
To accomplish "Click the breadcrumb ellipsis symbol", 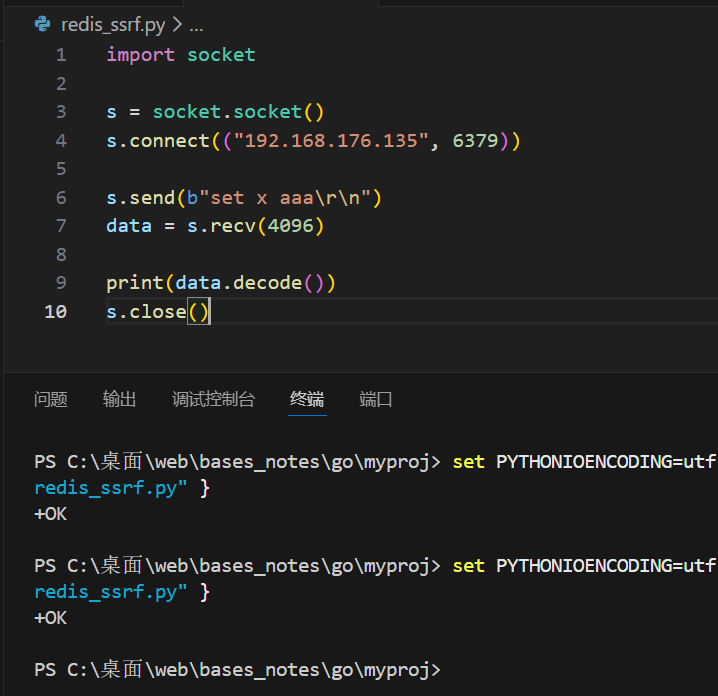I will (x=196, y=29).
